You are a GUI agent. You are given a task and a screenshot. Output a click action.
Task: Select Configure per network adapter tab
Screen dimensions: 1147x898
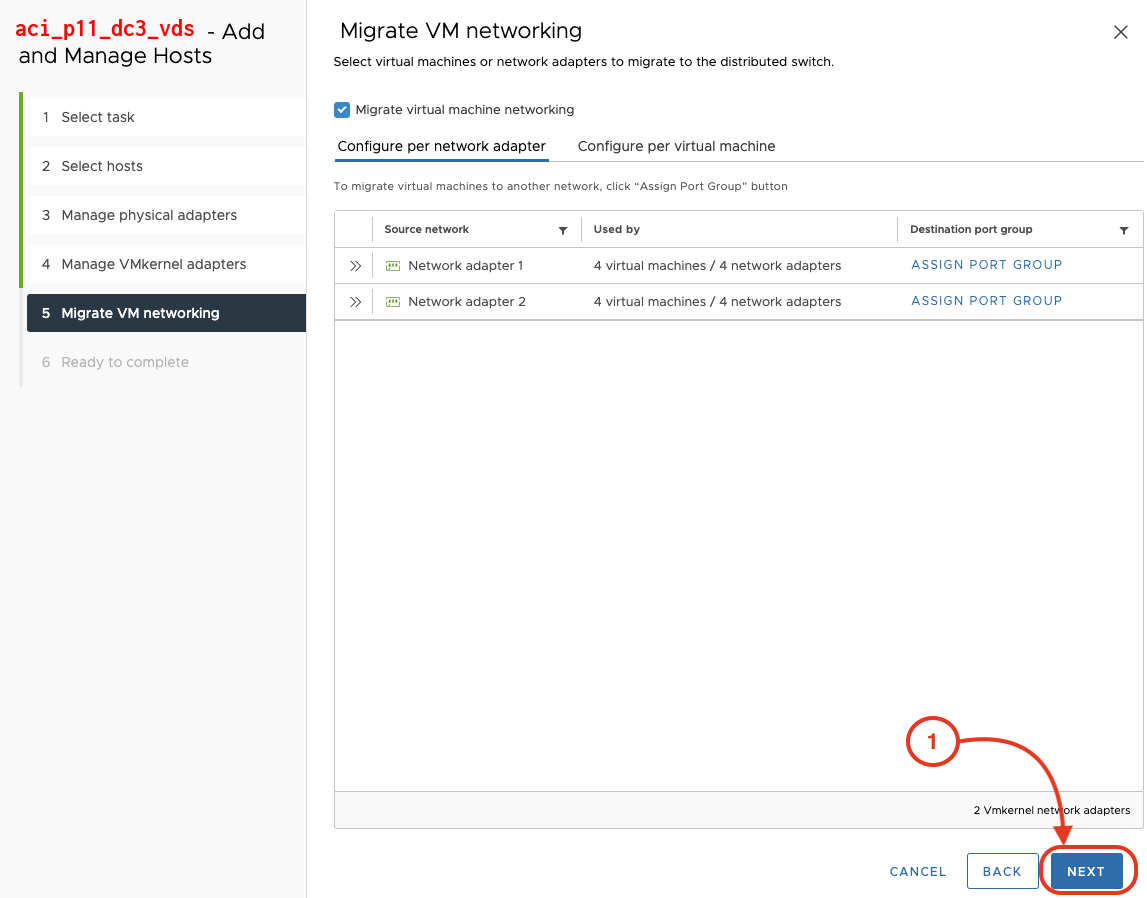(441, 146)
